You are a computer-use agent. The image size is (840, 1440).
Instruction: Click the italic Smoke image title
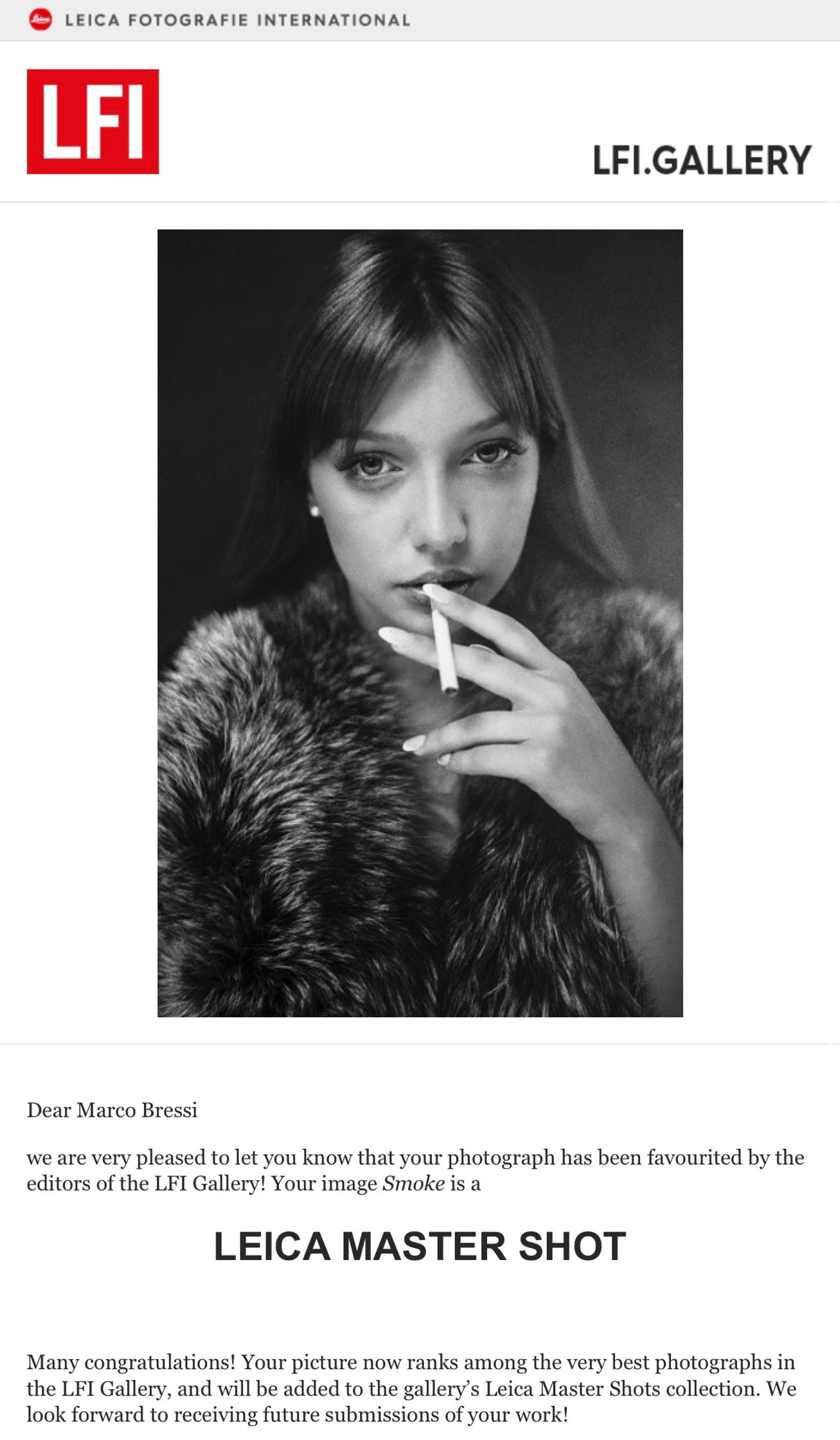[x=413, y=1183]
